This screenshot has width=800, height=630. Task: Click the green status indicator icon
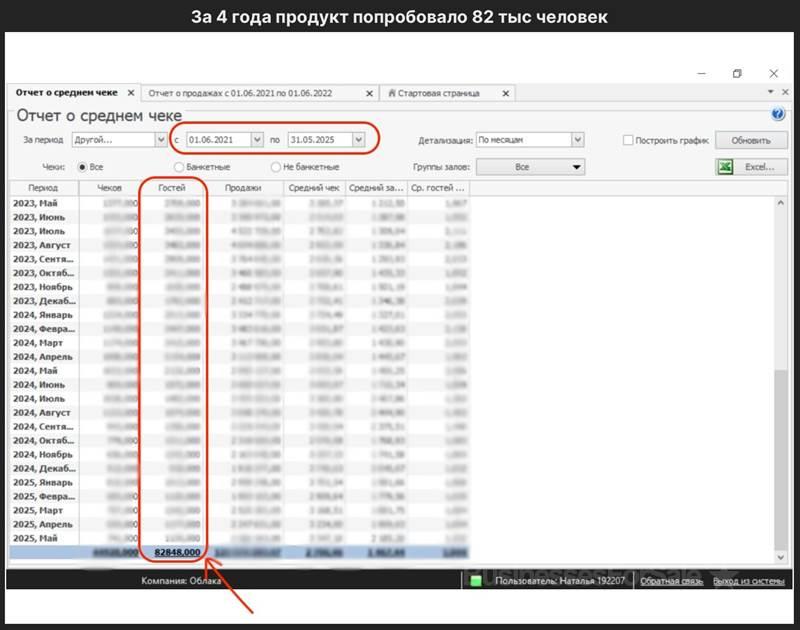pyautogui.click(x=477, y=580)
